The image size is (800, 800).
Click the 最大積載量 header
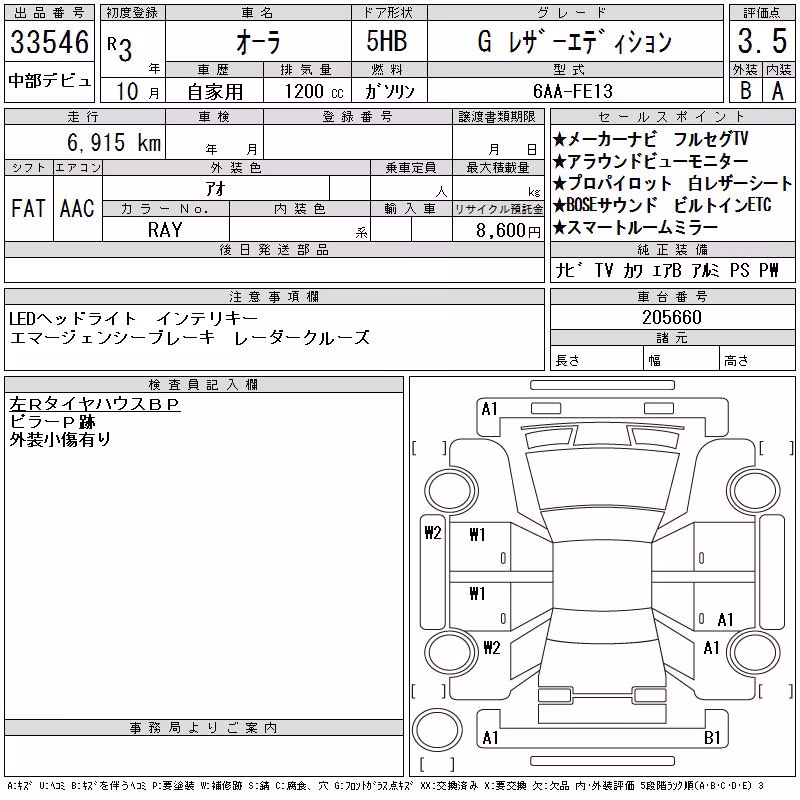497,167
